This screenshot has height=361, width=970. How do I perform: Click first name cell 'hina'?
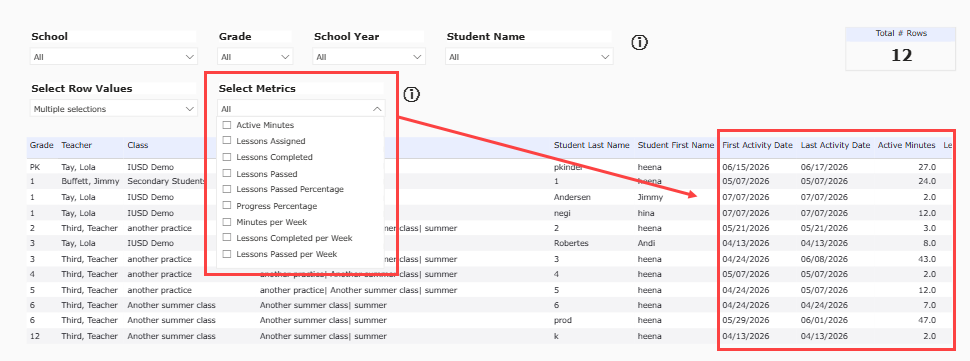click(x=646, y=213)
